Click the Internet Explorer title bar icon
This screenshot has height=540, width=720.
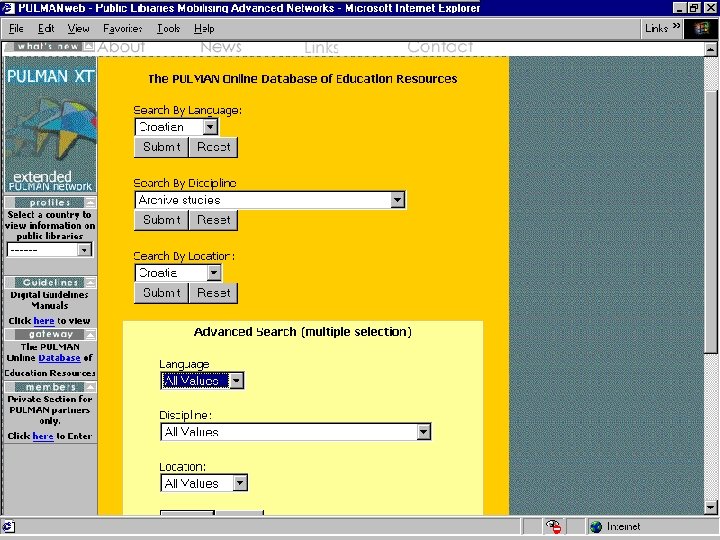tap(9, 8)
